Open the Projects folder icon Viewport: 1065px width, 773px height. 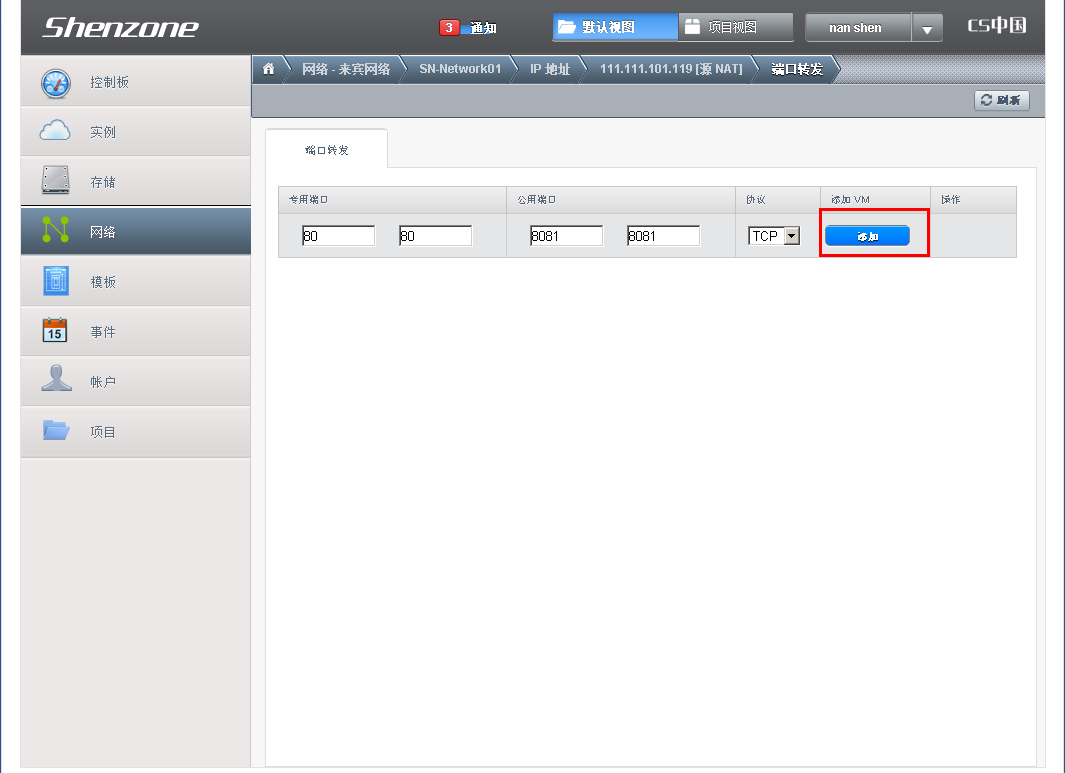click(x=55, y=431)
